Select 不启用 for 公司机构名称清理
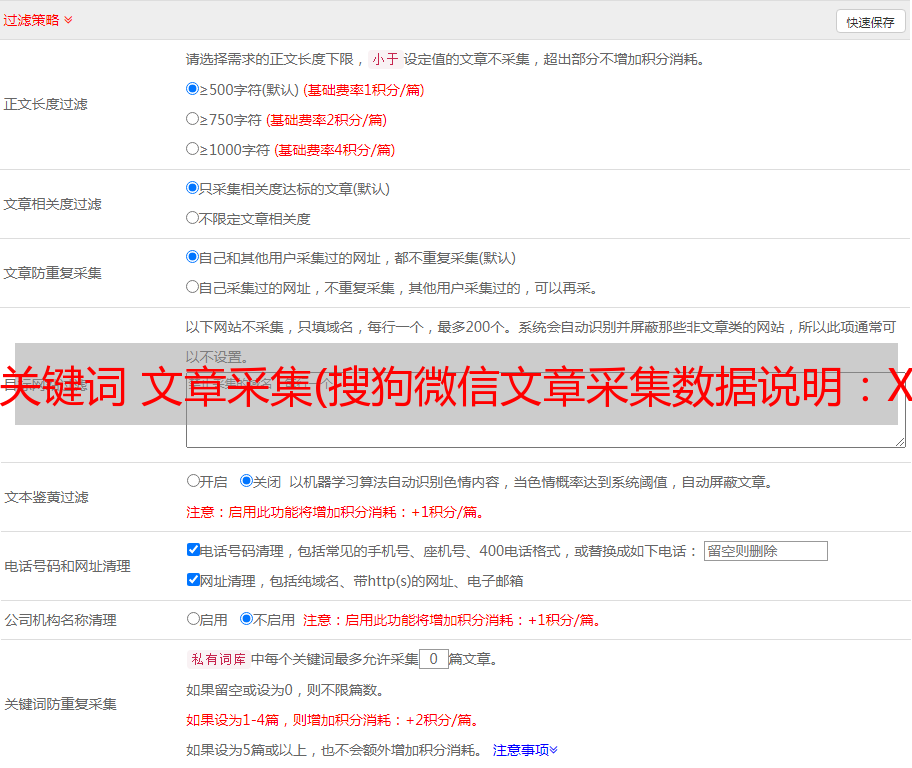912x768 pixels. pos(246,619)
